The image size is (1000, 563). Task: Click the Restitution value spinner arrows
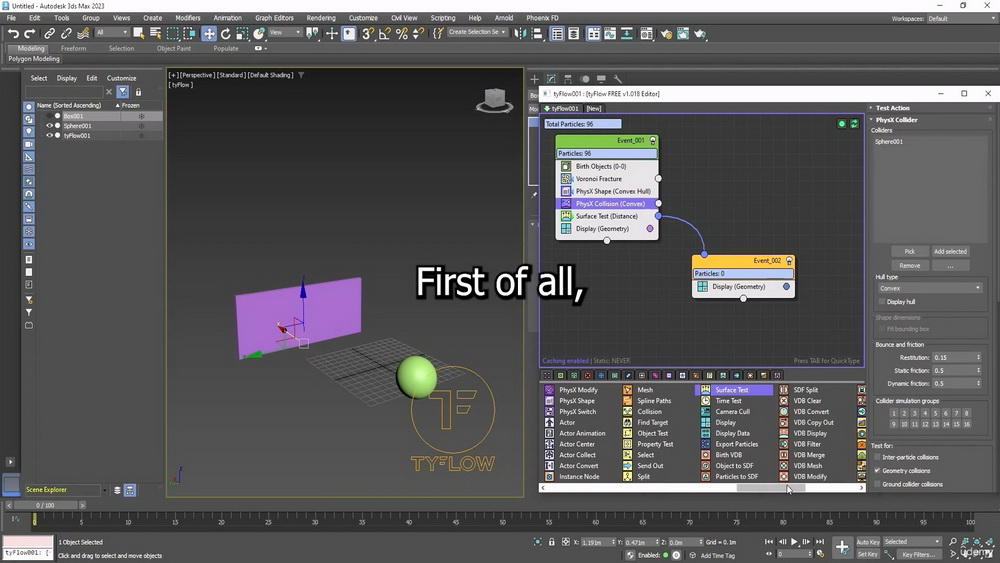pos(978,357)
